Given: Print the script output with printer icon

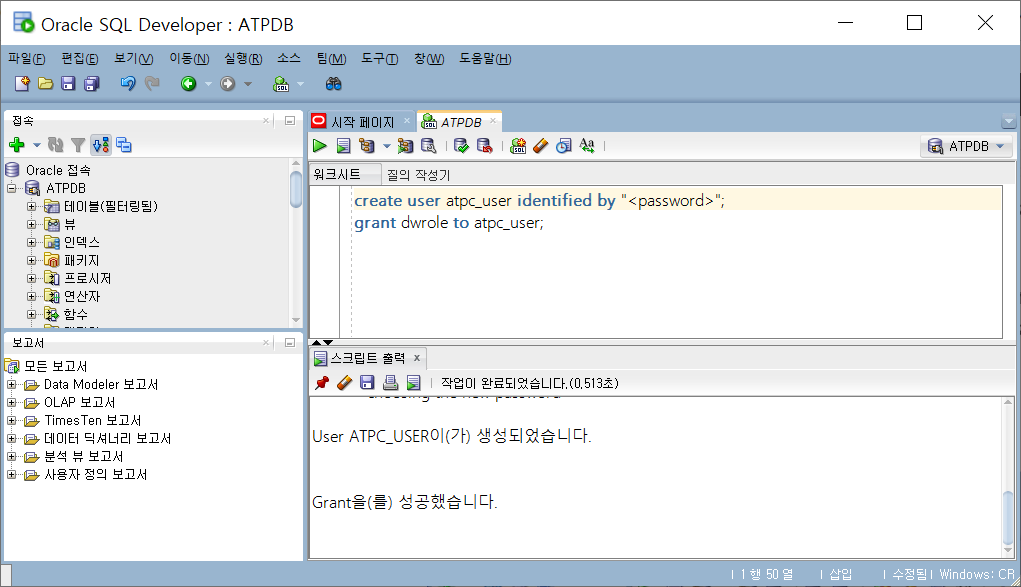Looking at the screenshot, I should coord(390,383).
